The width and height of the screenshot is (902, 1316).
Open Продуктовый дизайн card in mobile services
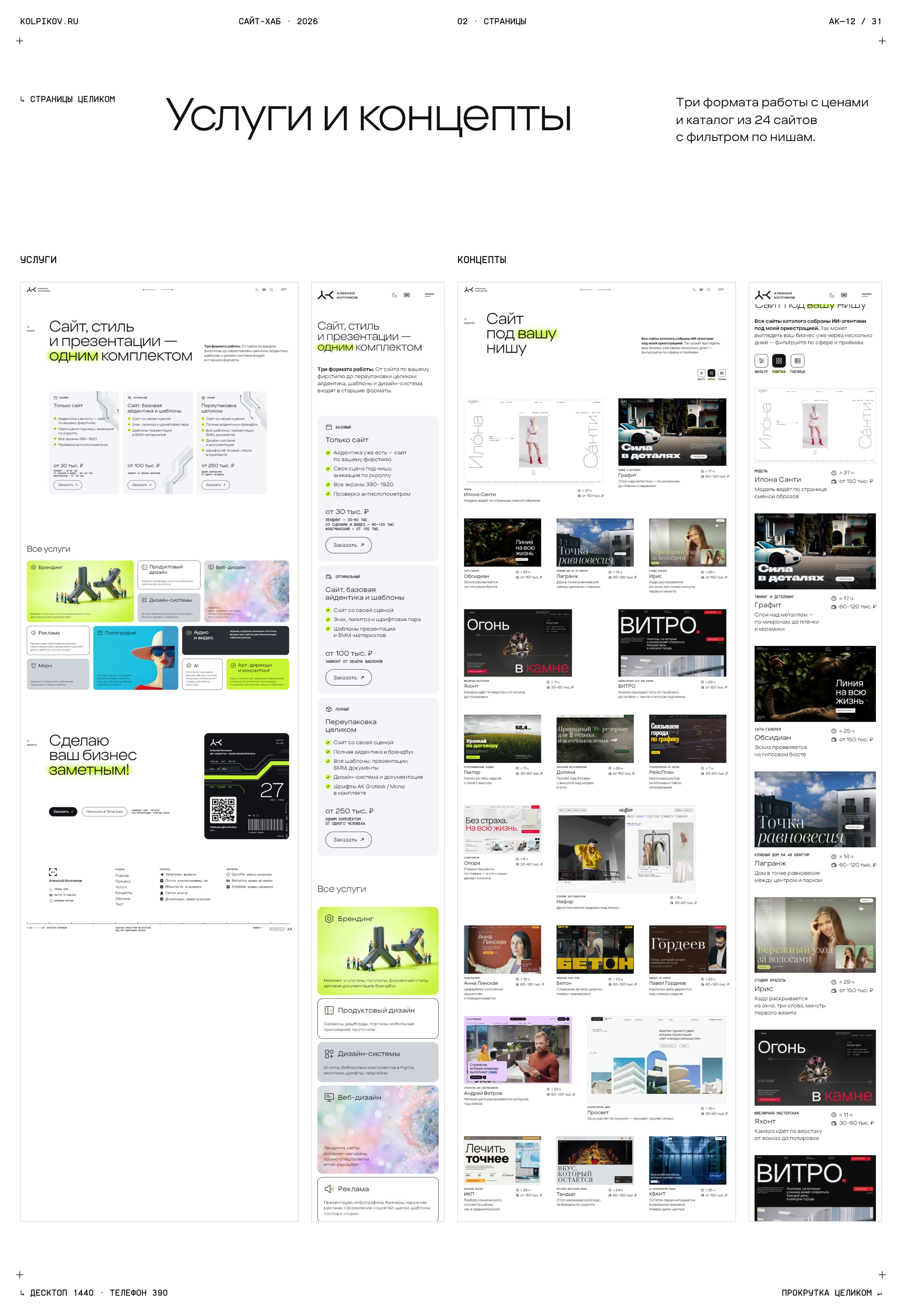(378, 1018)
